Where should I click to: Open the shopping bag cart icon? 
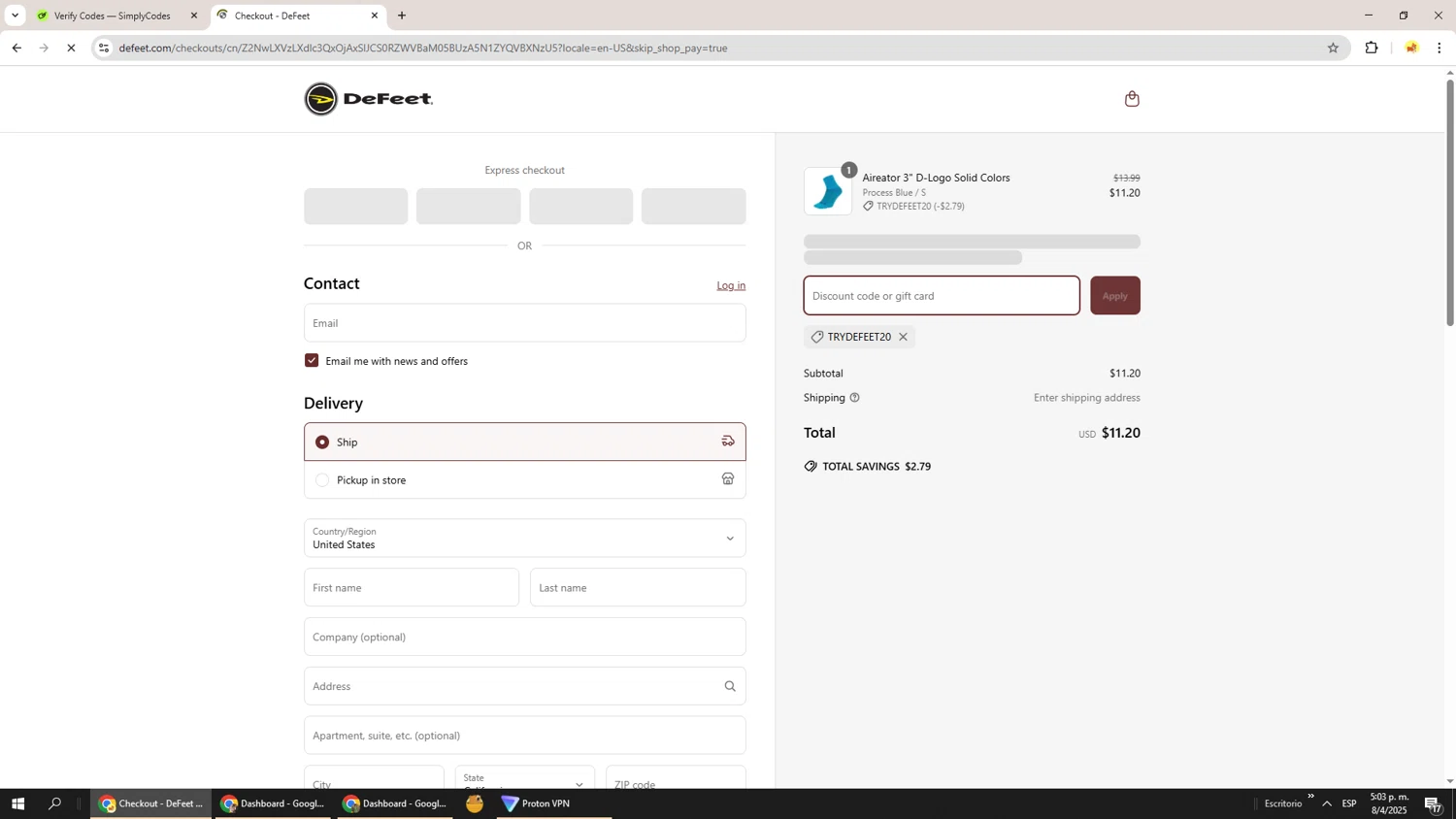1132,99
